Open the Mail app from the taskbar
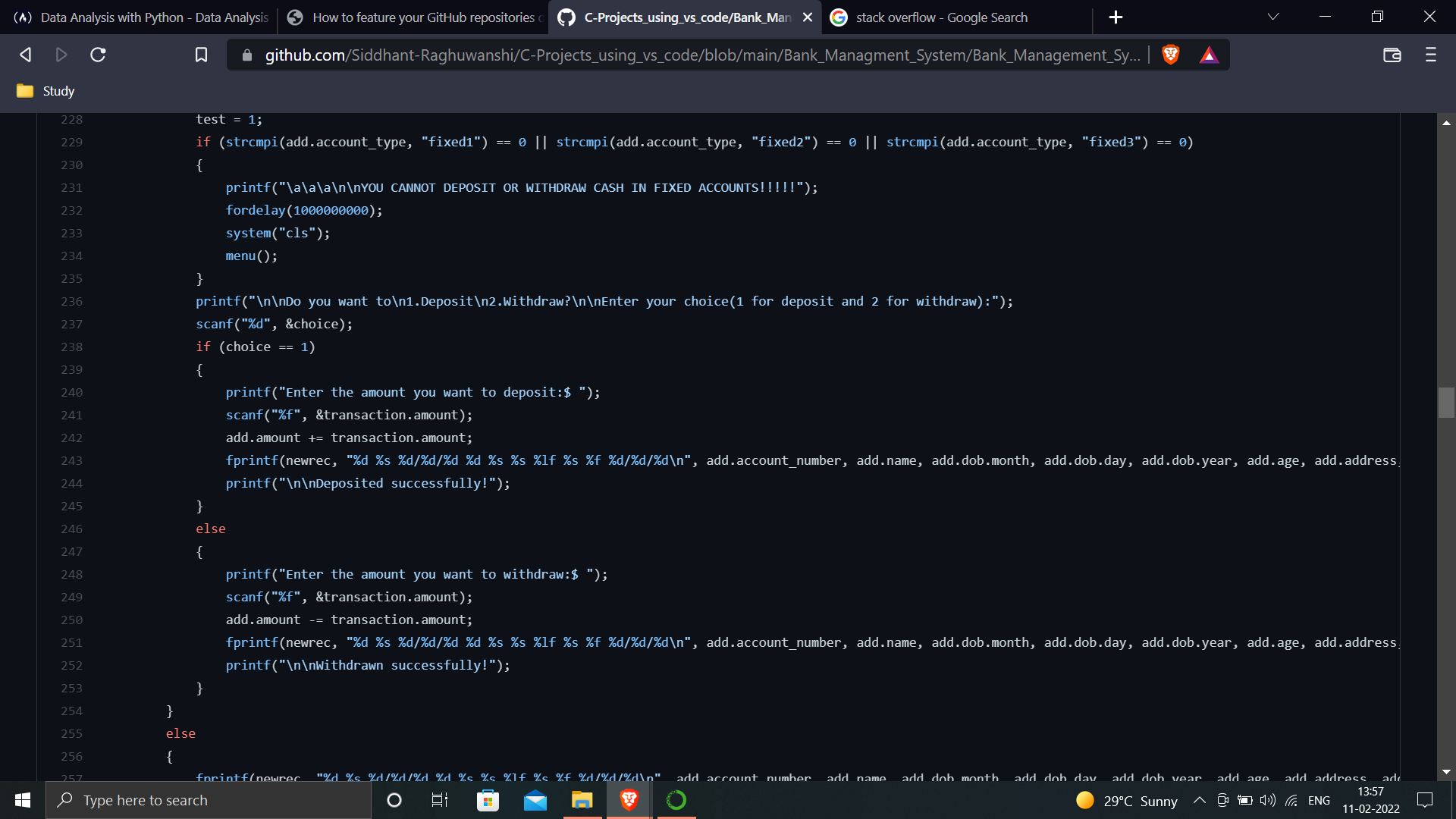 [x=535, y=800]
